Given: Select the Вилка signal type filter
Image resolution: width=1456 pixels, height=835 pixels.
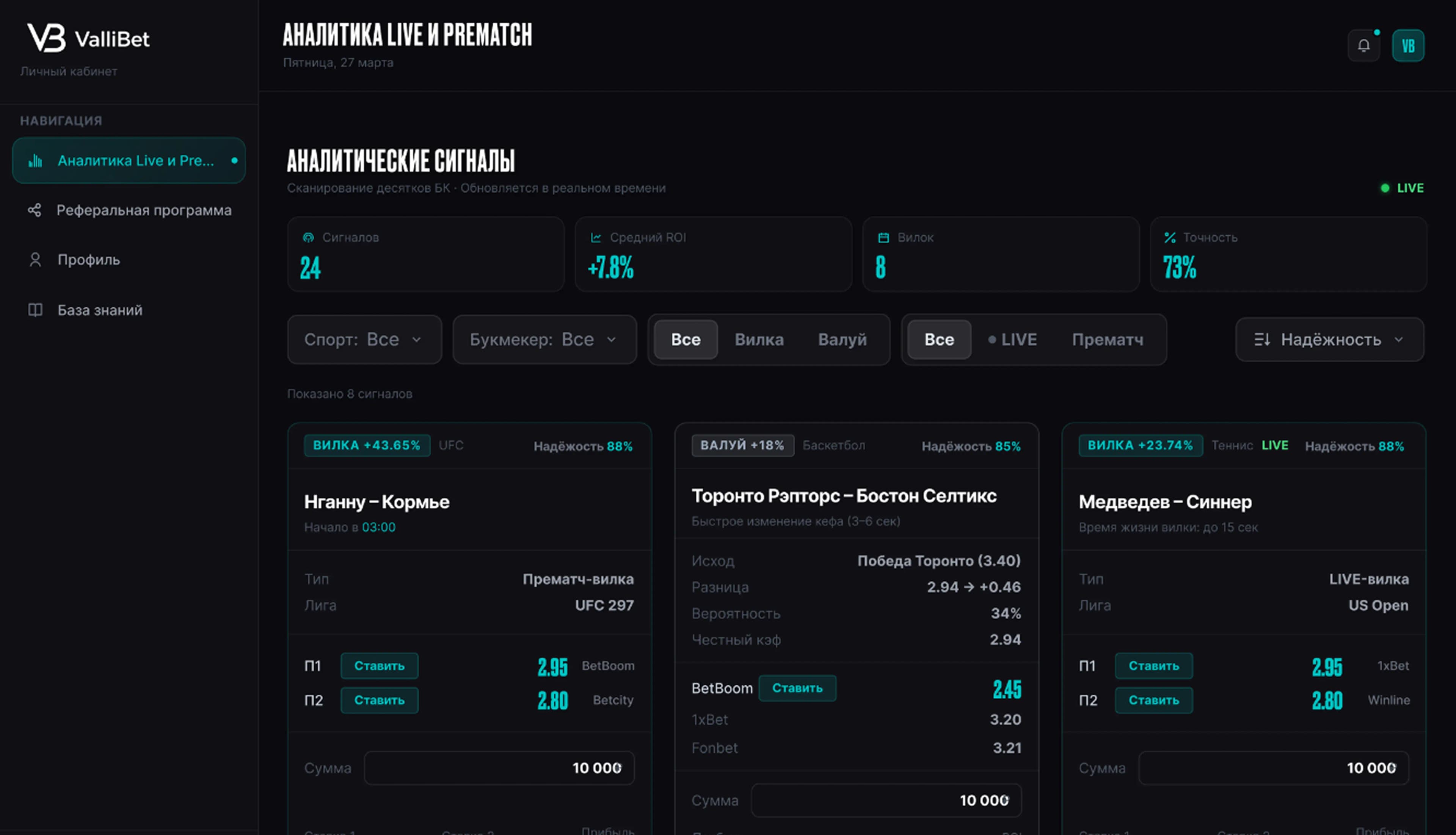Looking at the screenshot, I should (759, 340).
